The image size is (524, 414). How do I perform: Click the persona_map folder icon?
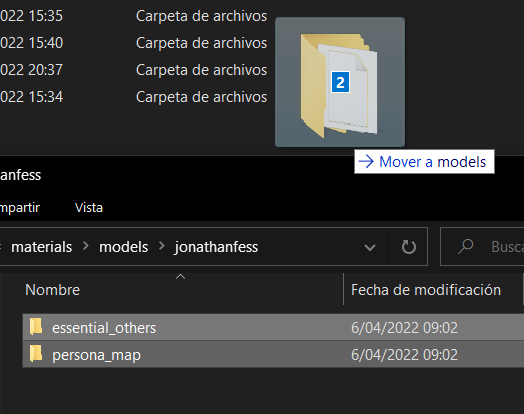36,354
